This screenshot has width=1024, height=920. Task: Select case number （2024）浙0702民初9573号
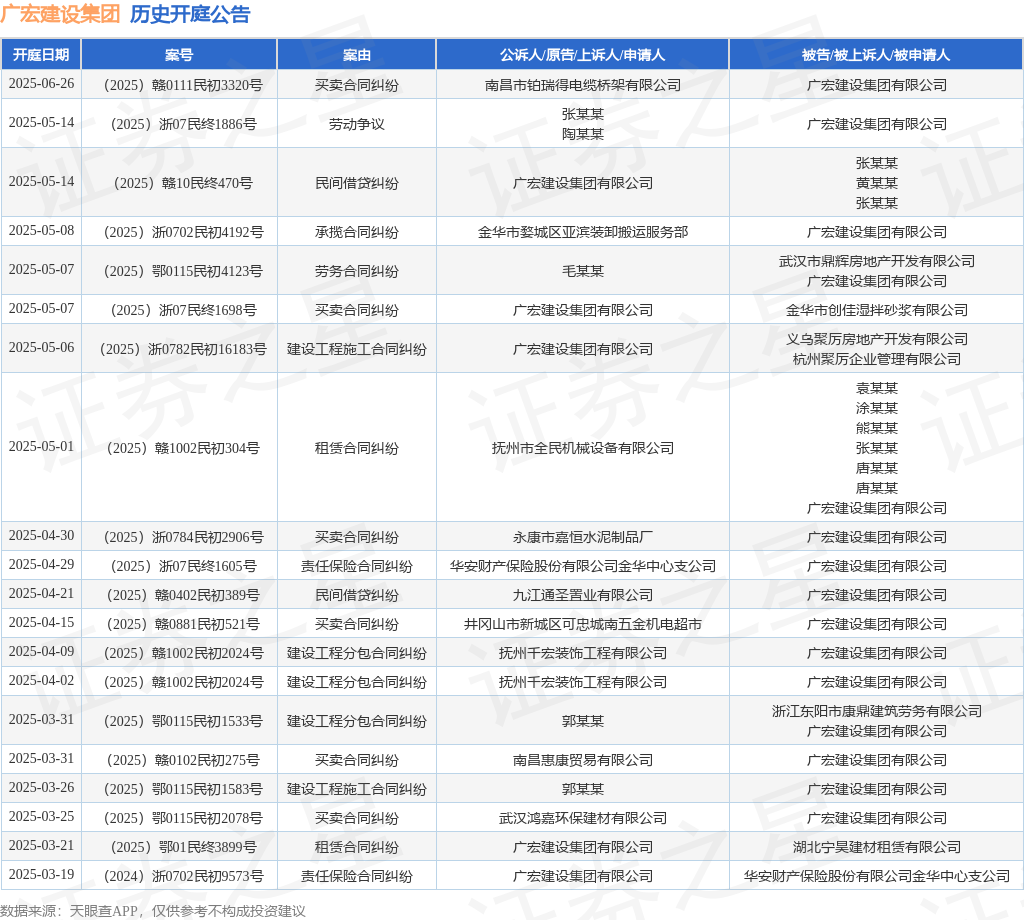click(179, 876)
